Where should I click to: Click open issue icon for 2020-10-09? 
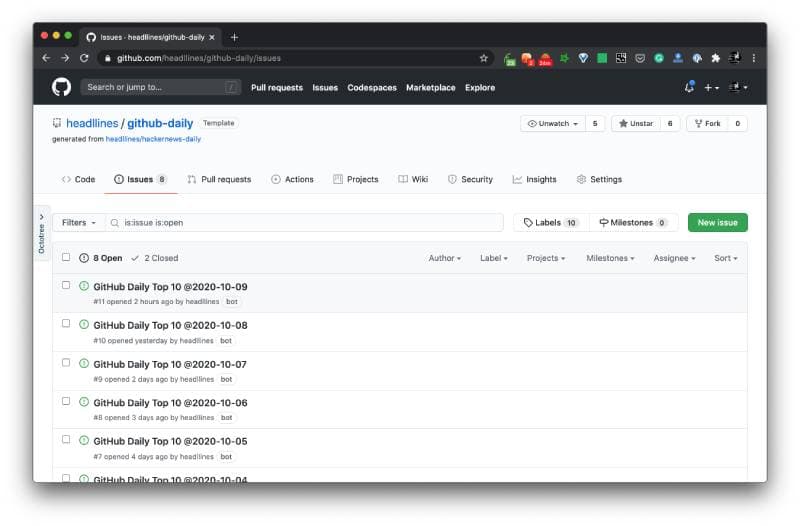click(x=84, y=286)
